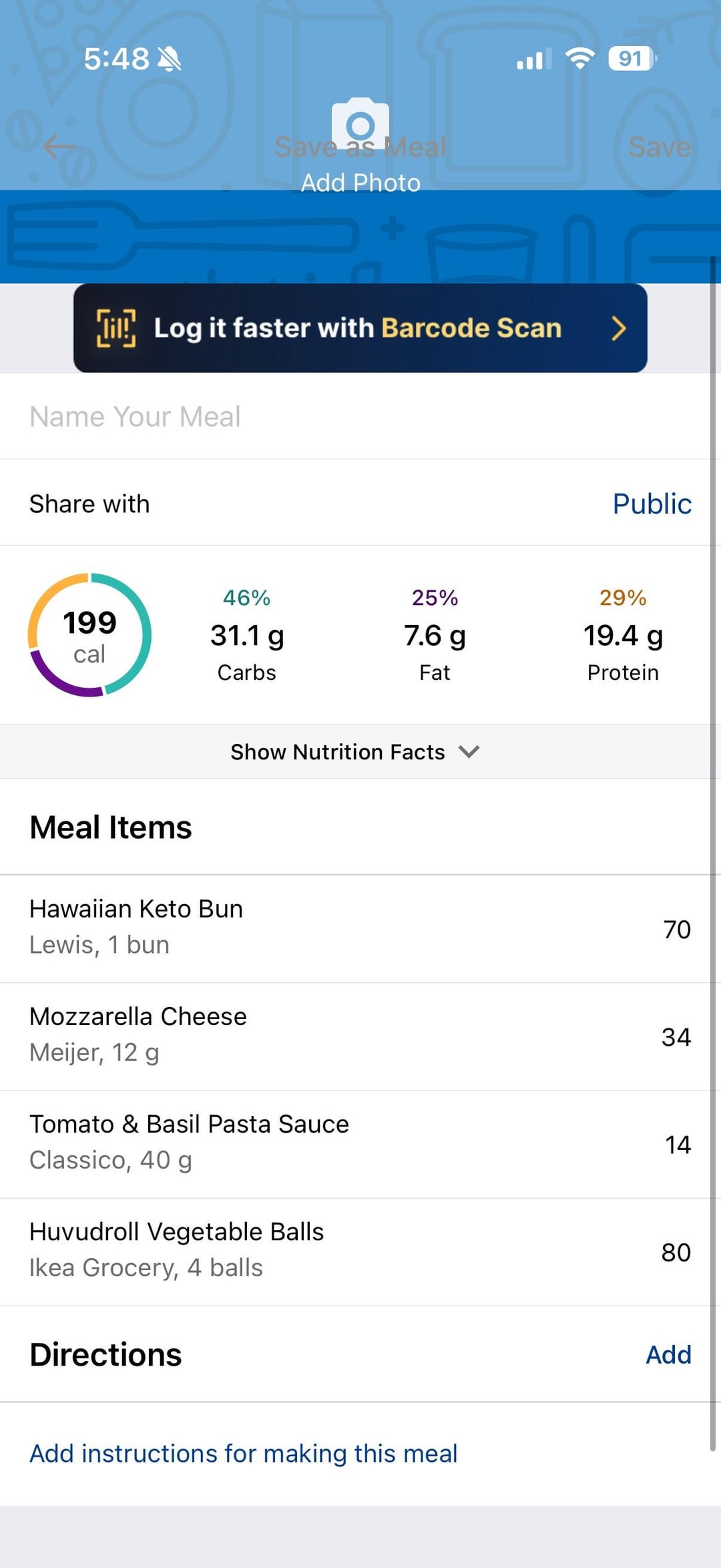721x1568 pixels.
Task: Tap the 199 cal macro ring chart
Action: point(89,635)
